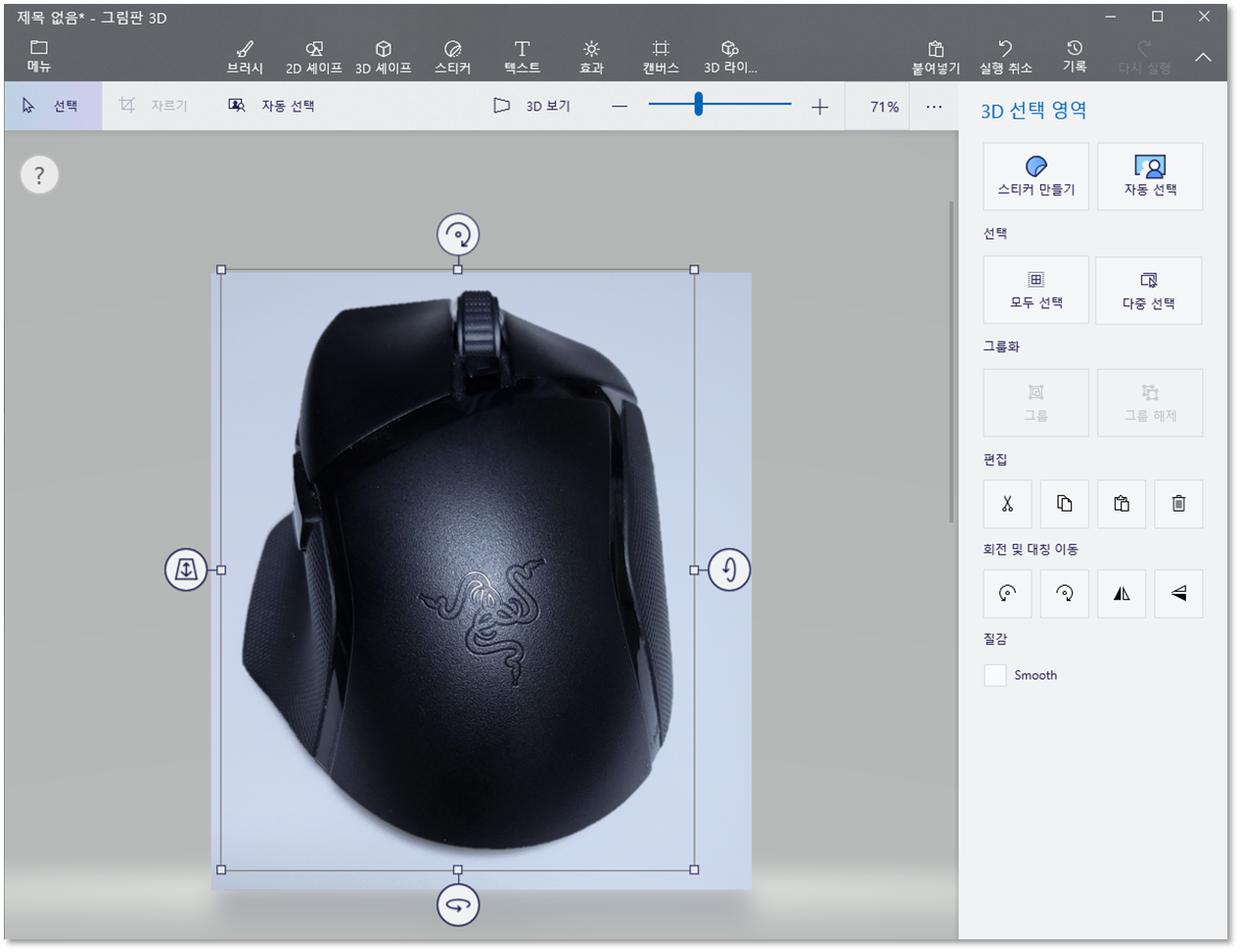Click 스티커 만들기 make sticker button

point(1035,176)
